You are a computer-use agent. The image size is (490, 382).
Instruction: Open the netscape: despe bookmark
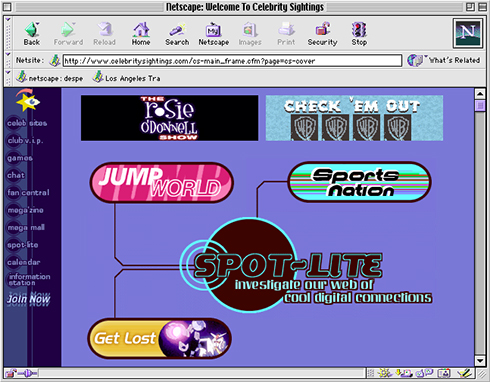click(50, 78)
